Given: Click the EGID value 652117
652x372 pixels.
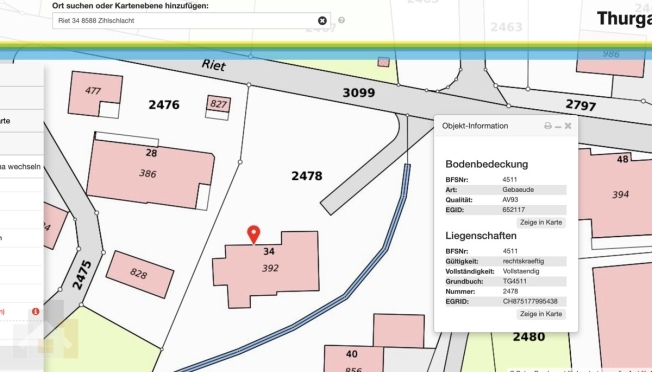Looking at the screenshot, I should pos(514,210).
